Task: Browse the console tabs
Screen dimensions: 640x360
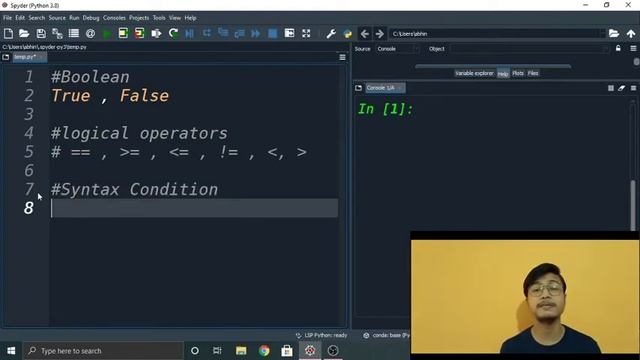Action: coord(358,88)
